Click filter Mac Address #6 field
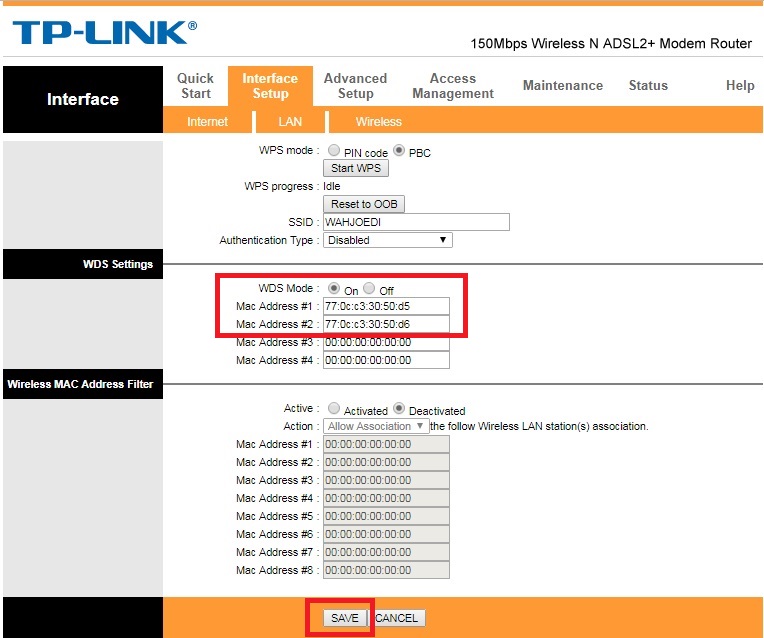 click(x=386, y=534)
